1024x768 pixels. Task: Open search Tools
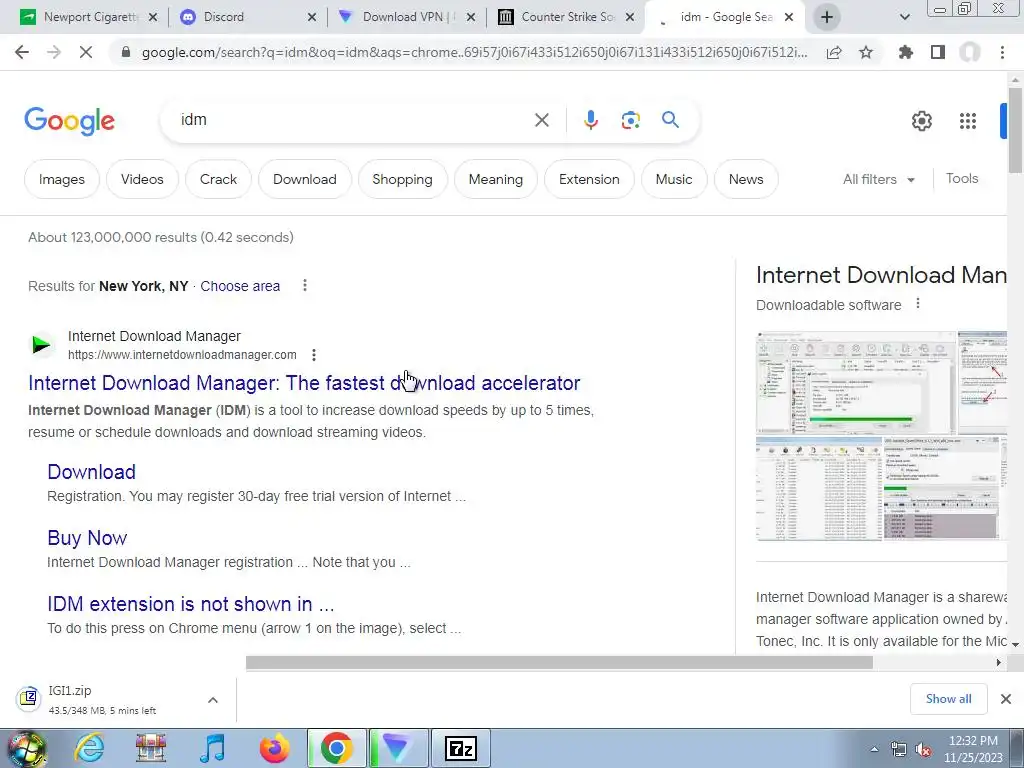(962, 179)
